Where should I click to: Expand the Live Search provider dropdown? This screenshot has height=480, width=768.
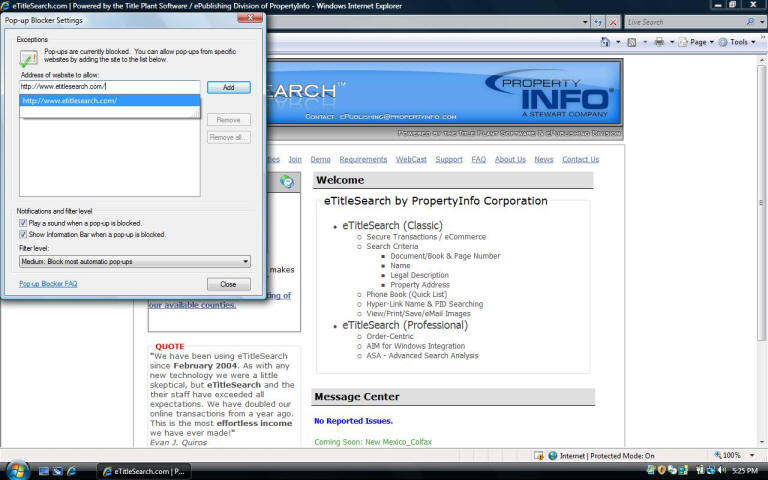tap(762, 22)
